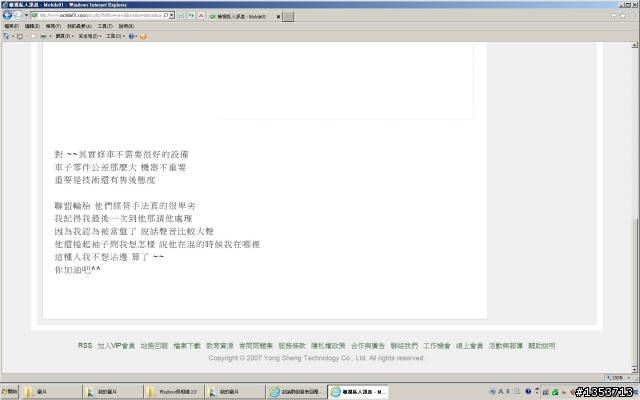Expand the address bar URL history dropdown

tap(172, 16)
